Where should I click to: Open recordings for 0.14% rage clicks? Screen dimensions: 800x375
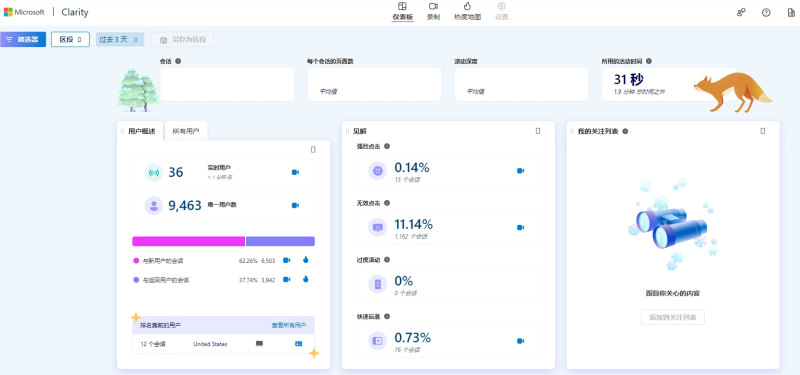520,170
